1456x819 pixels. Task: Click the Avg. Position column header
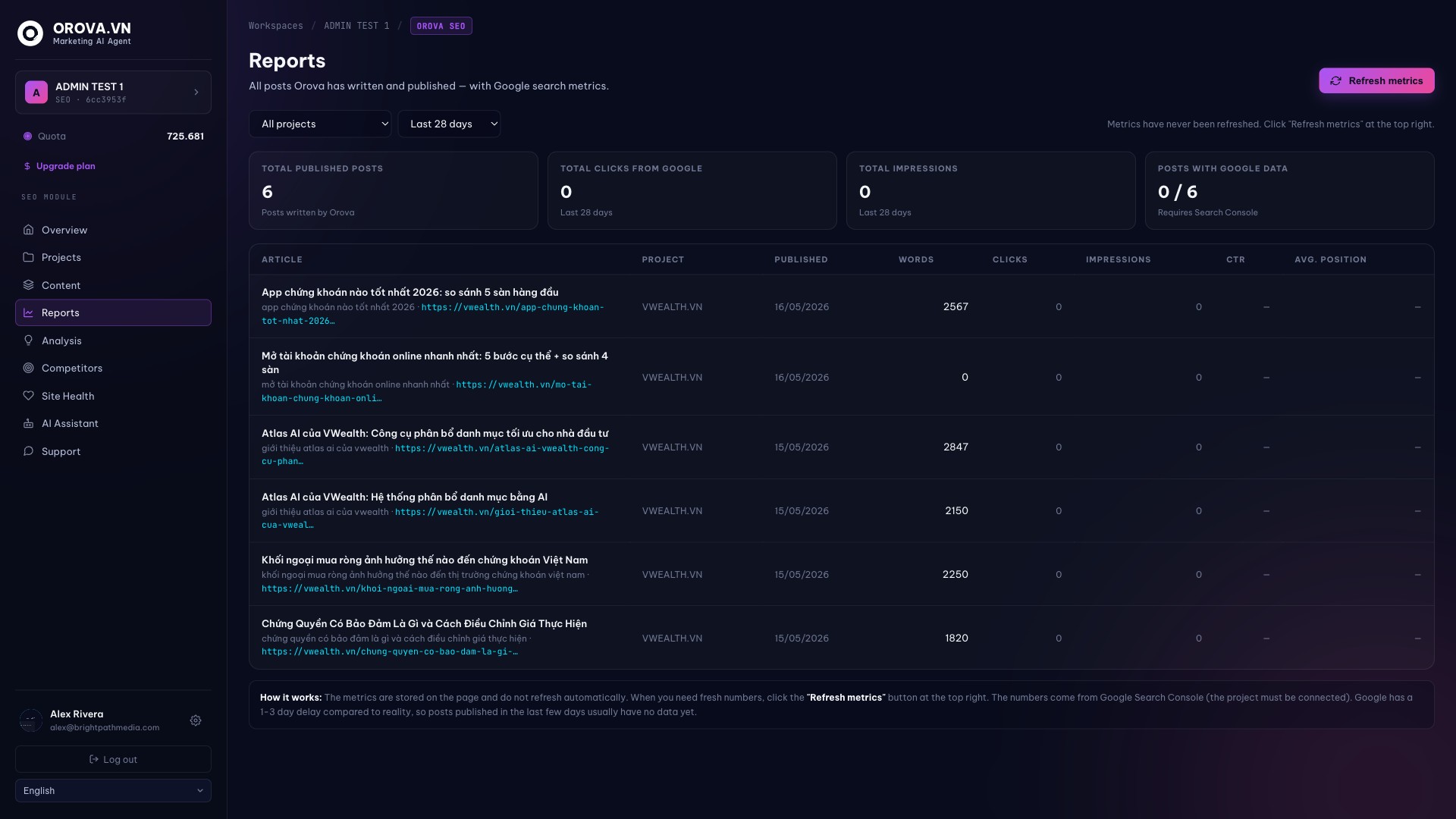(x=1331, y=259)
